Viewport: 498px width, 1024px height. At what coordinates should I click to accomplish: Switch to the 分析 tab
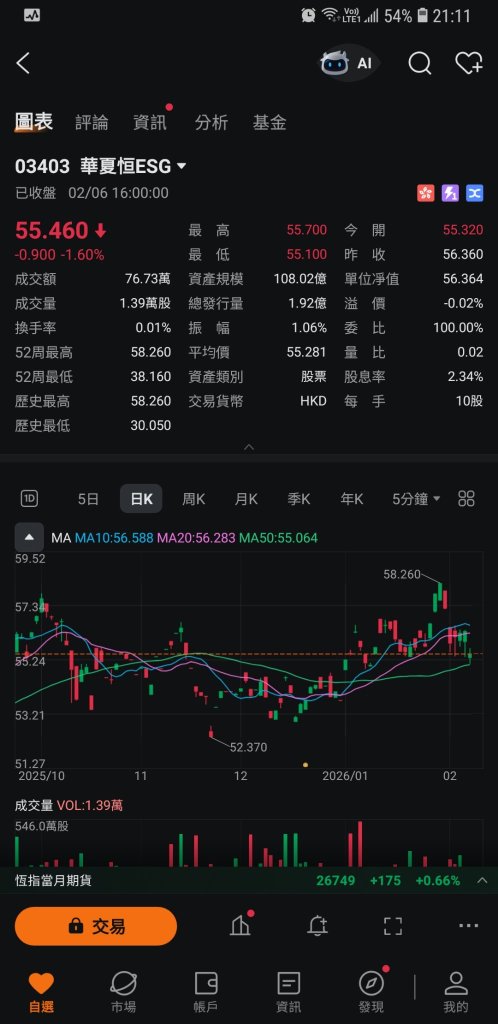coord(211,122)
